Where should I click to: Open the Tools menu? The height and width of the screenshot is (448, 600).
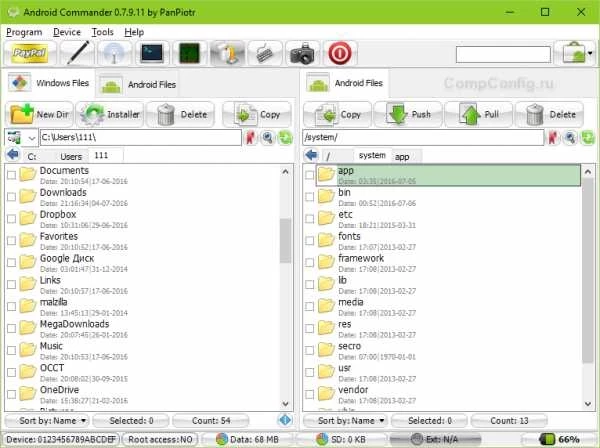point(102,32)
